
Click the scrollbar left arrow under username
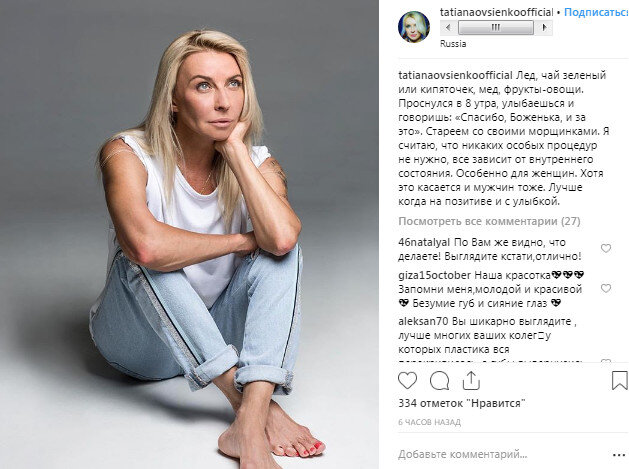(448, 28)
